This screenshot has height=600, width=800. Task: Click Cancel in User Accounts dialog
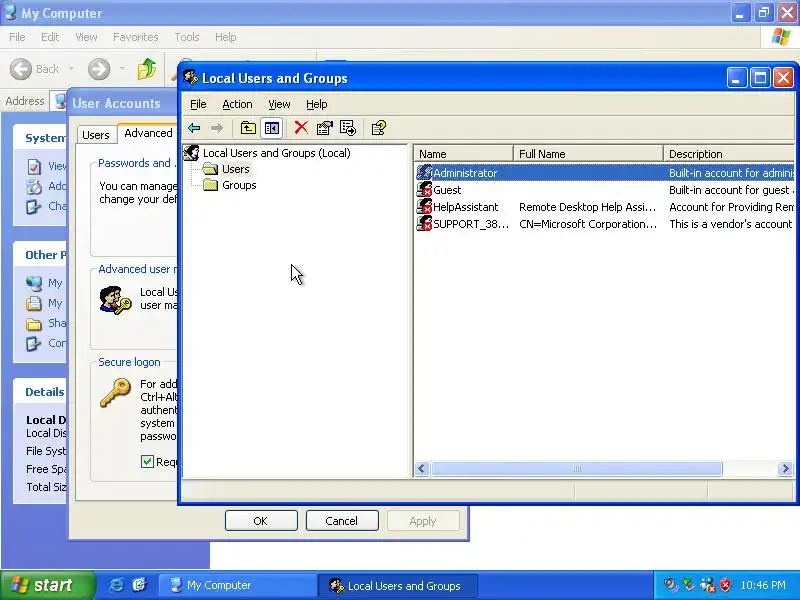342,521
